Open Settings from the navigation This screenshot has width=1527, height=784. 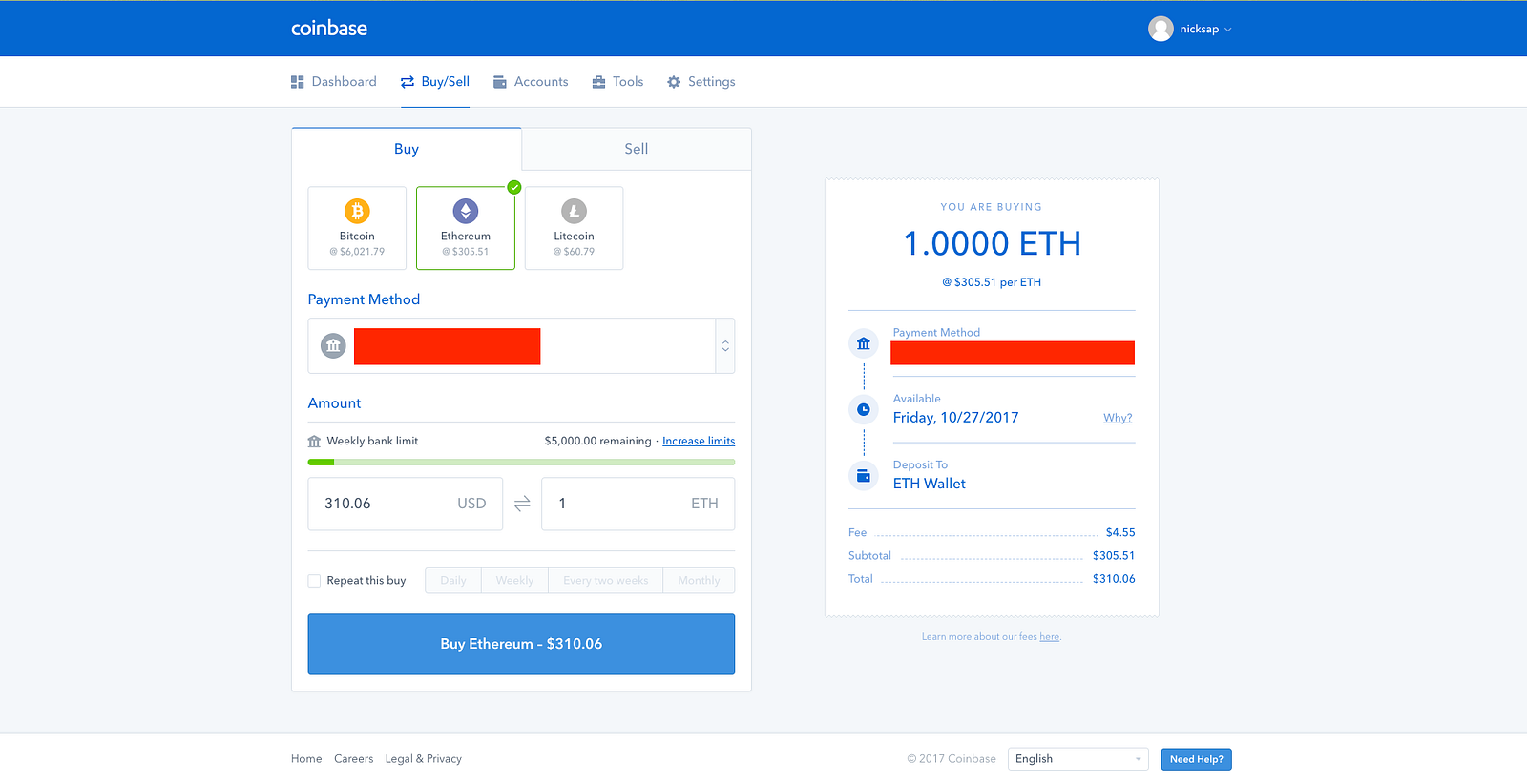(x=701, y=82)
